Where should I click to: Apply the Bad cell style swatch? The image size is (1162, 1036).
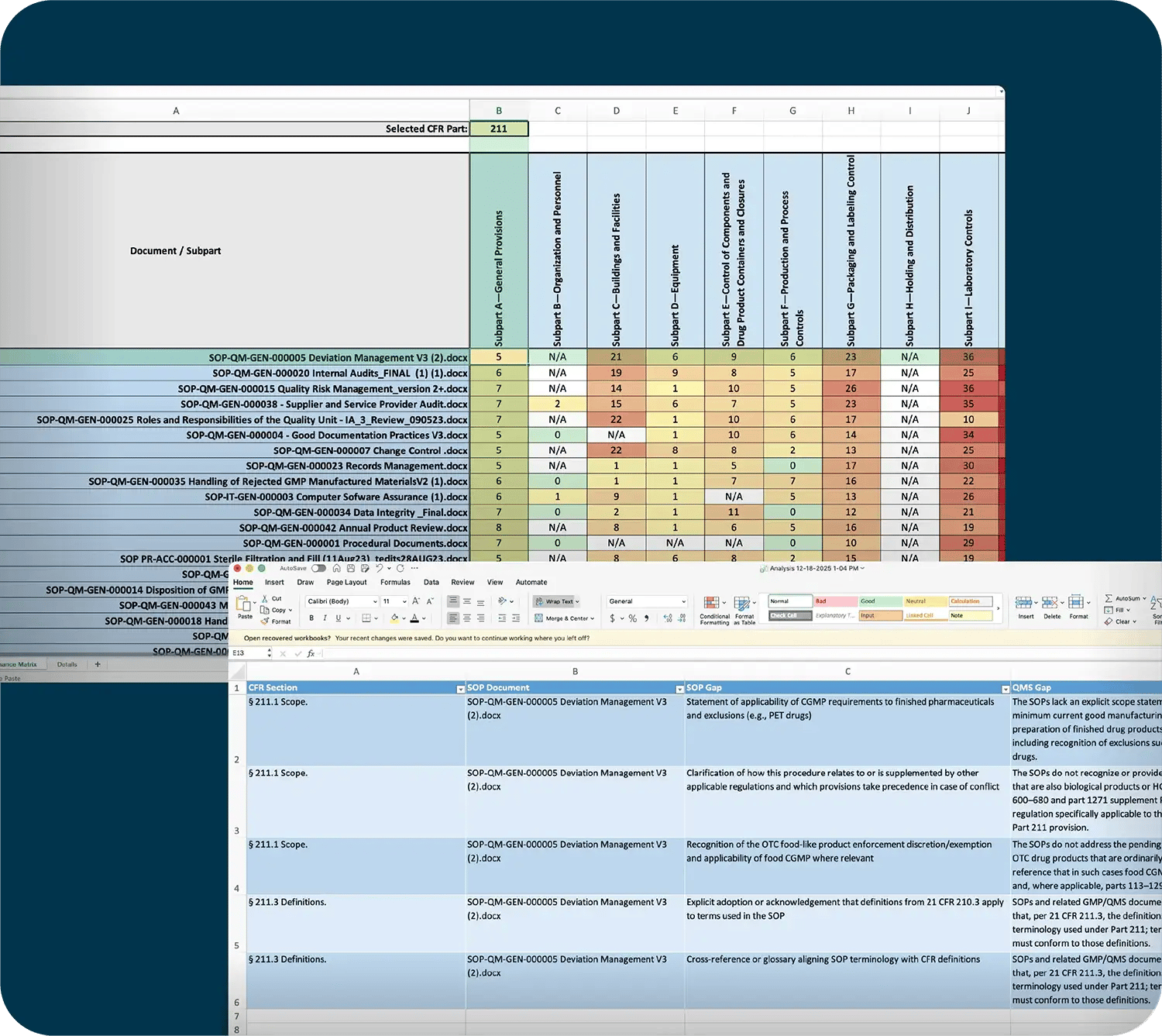click(834, 601)
